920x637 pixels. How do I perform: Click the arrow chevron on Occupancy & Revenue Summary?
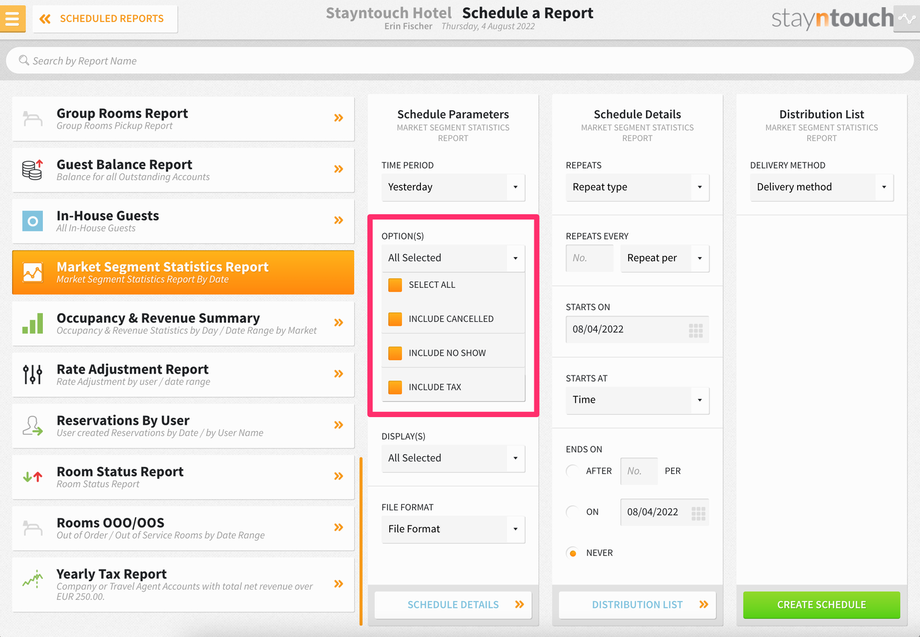click(x=339, y=323)
